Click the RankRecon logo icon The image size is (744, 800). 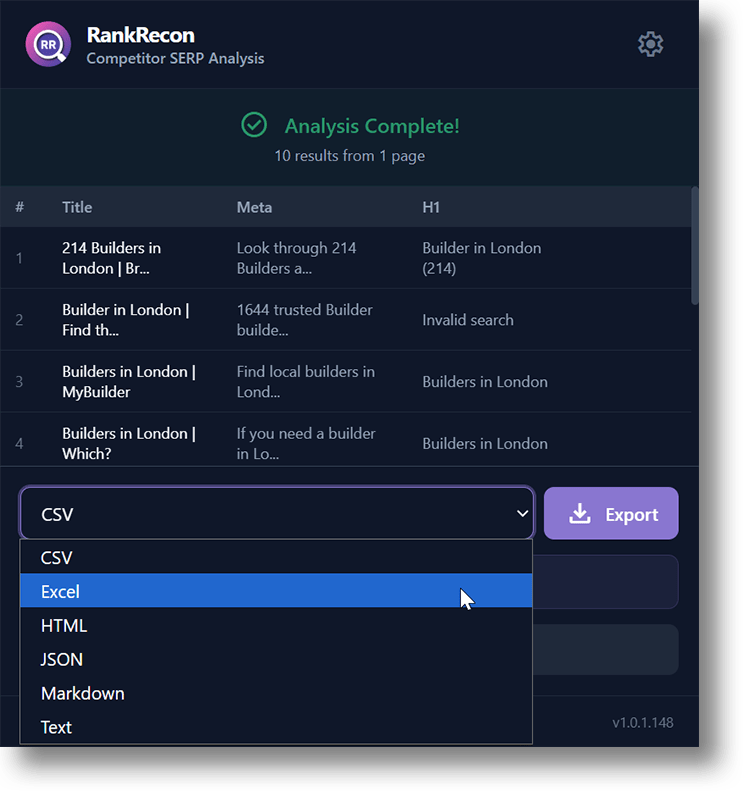click(x=48, y=44)
